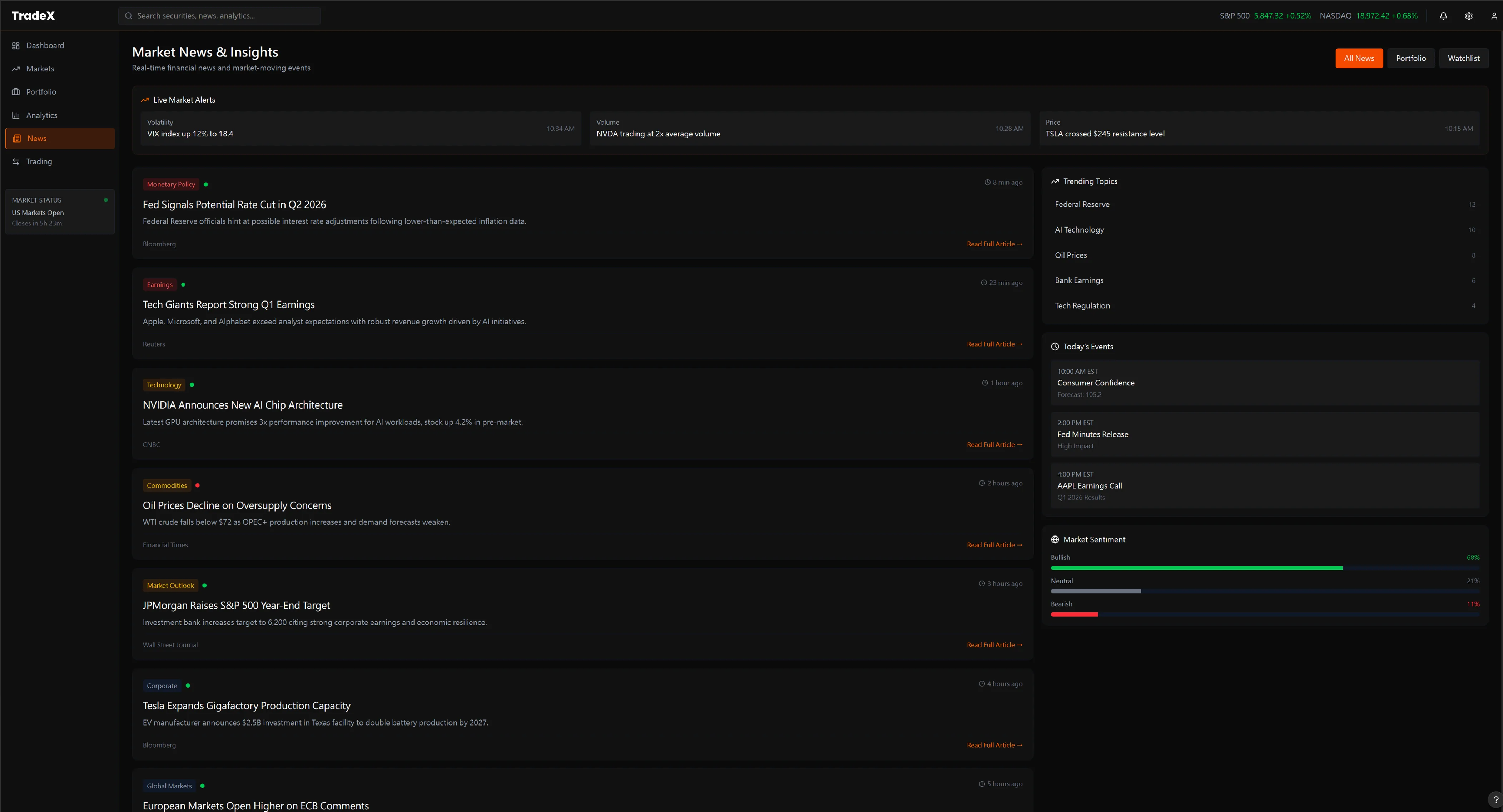
Task: Toggle the live dot next to Earnings badge
Action: tap(183, 284)
